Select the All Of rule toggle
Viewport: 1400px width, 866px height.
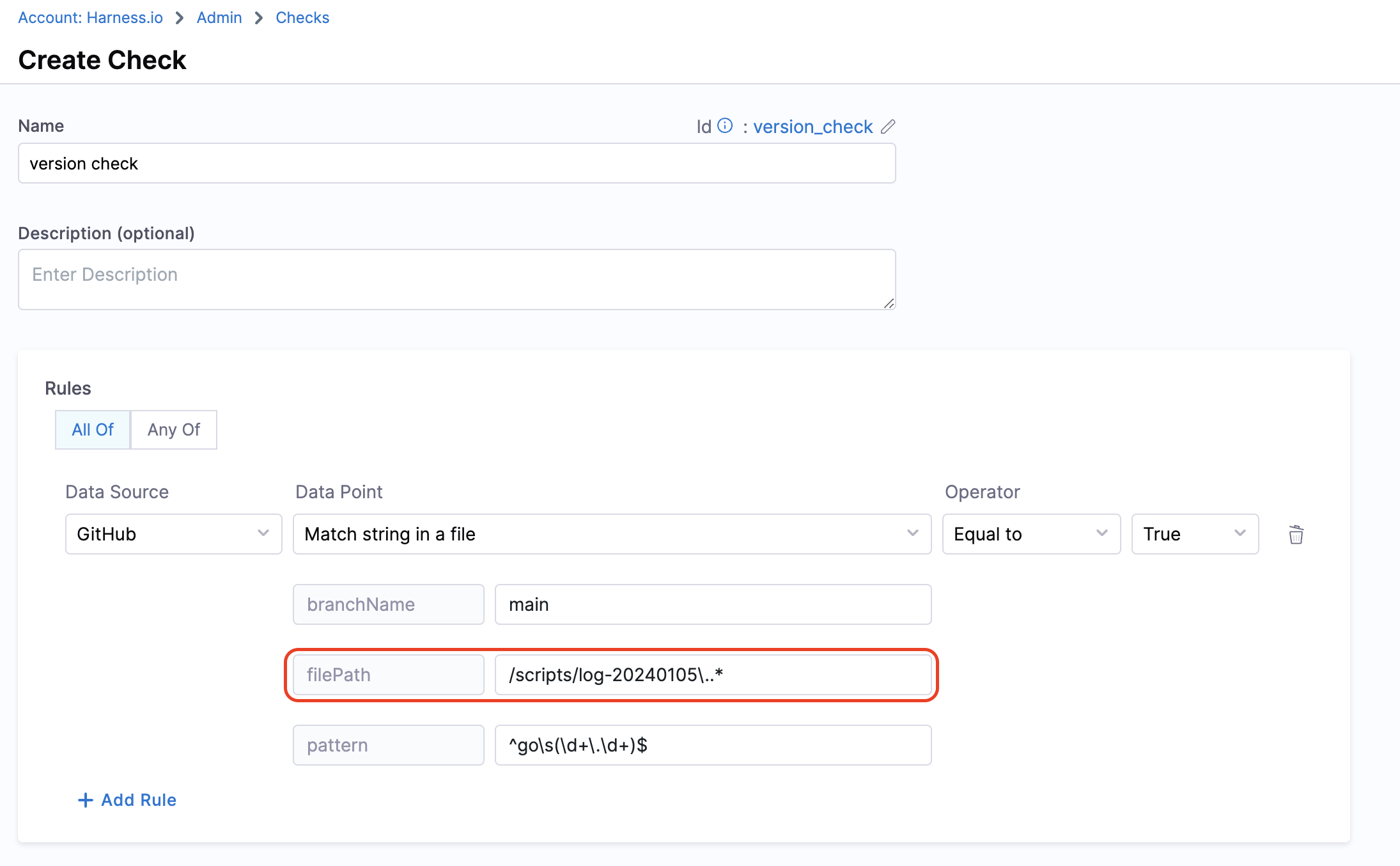pyautogui.click(x=93, y=430)
